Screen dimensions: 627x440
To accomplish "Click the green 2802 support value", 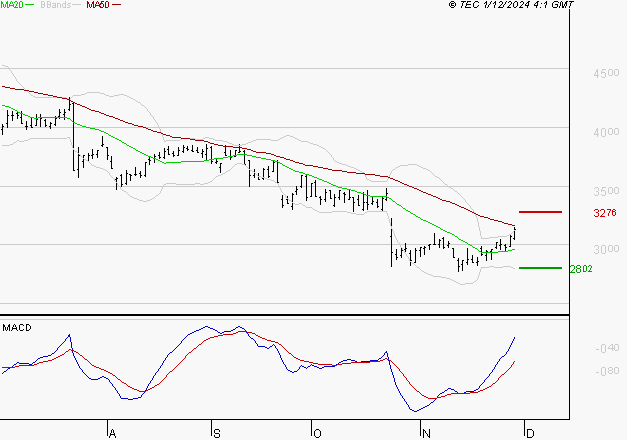I will (x=581, y=269).
